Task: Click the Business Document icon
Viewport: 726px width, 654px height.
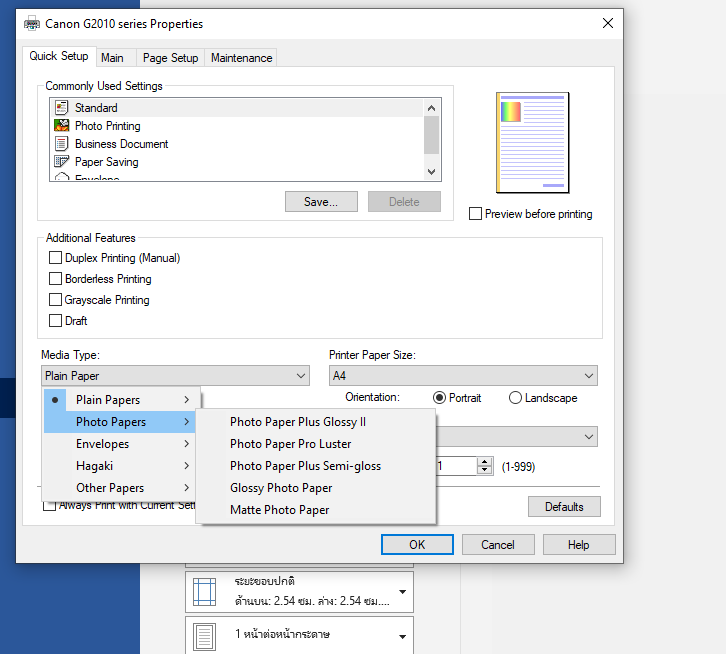Action: pos(61,144)
